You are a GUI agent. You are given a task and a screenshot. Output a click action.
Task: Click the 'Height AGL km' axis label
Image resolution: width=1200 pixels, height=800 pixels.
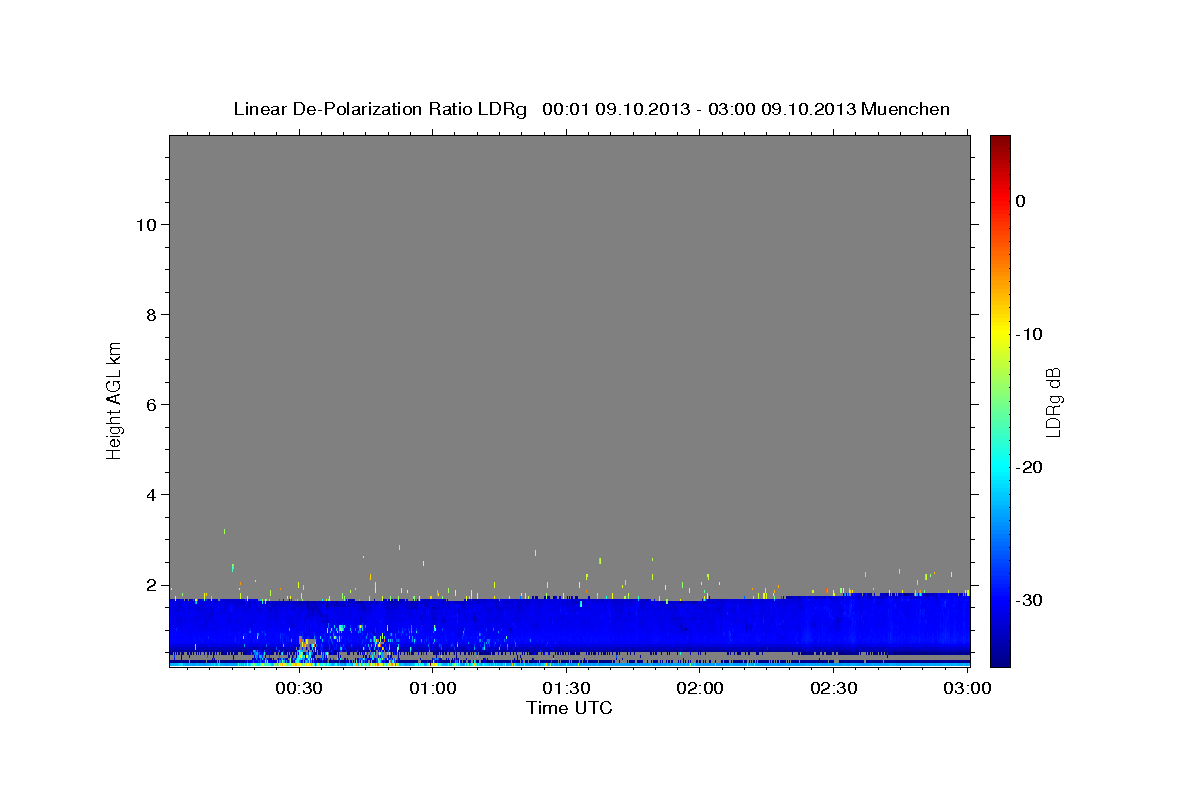pos(115,400)
